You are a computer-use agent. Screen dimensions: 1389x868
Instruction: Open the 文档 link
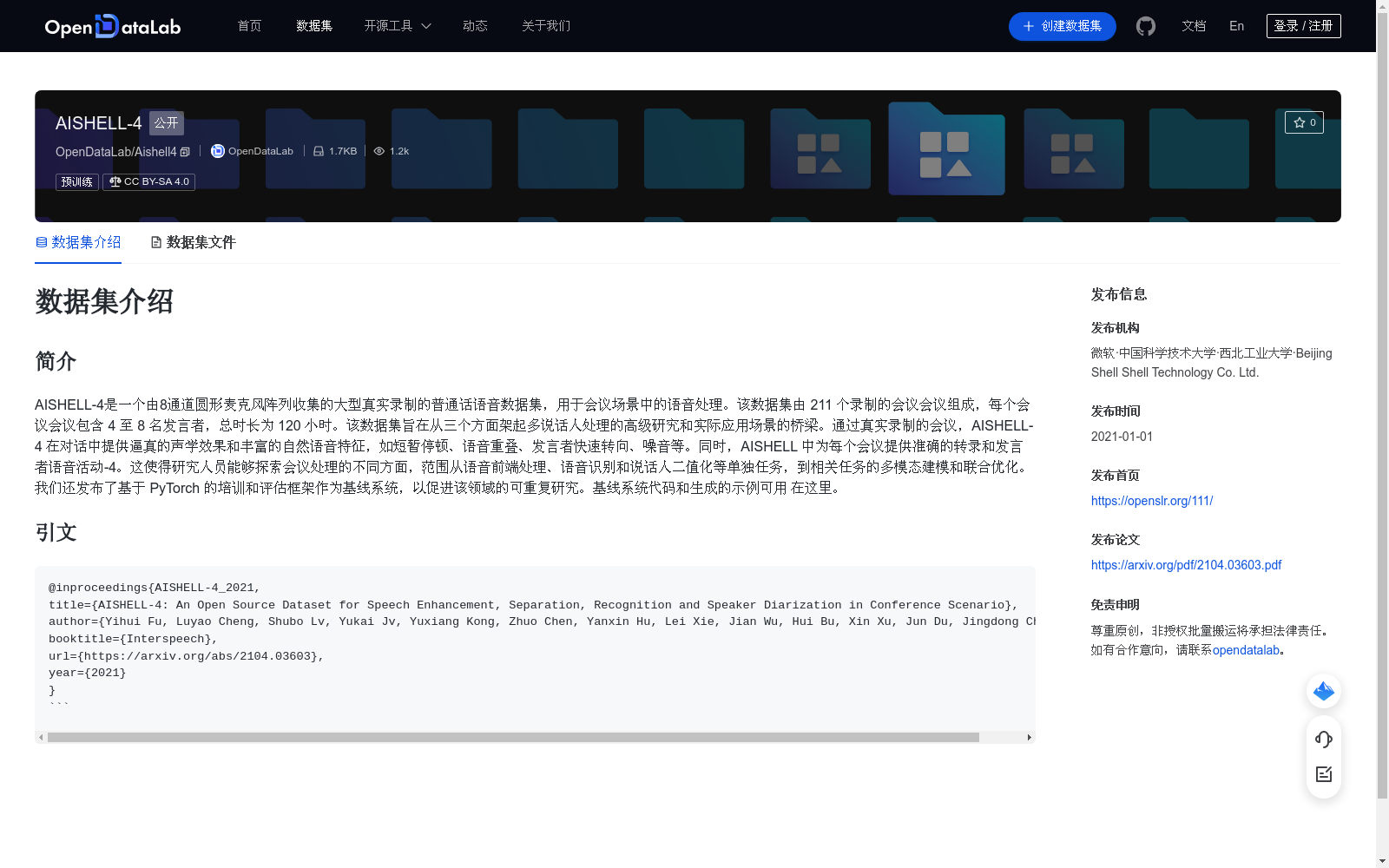point(1194,26)
